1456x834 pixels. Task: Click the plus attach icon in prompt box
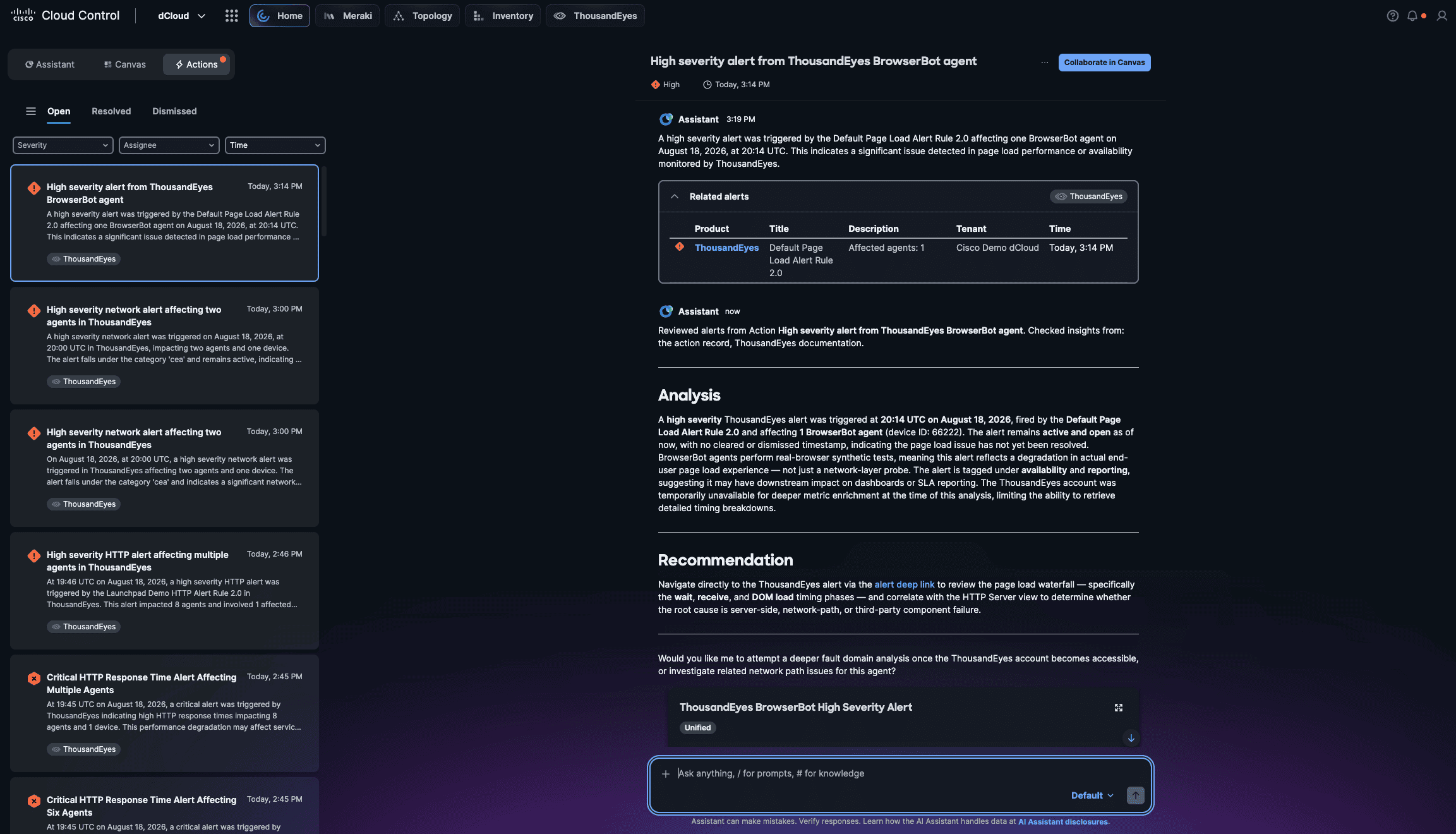coord(665,773)
